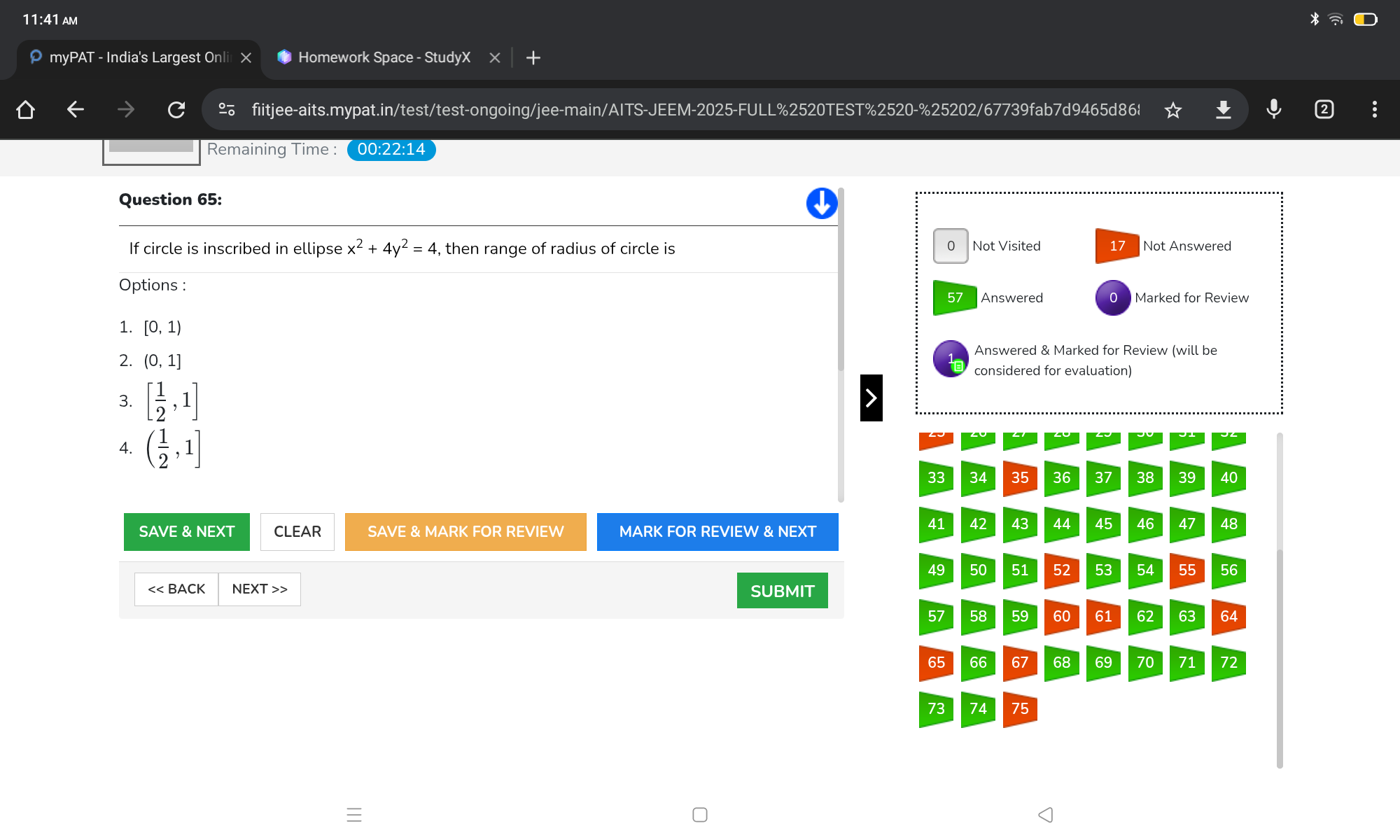
Task: Jump to question 75 in palette
Action: tap(1020, 709)
